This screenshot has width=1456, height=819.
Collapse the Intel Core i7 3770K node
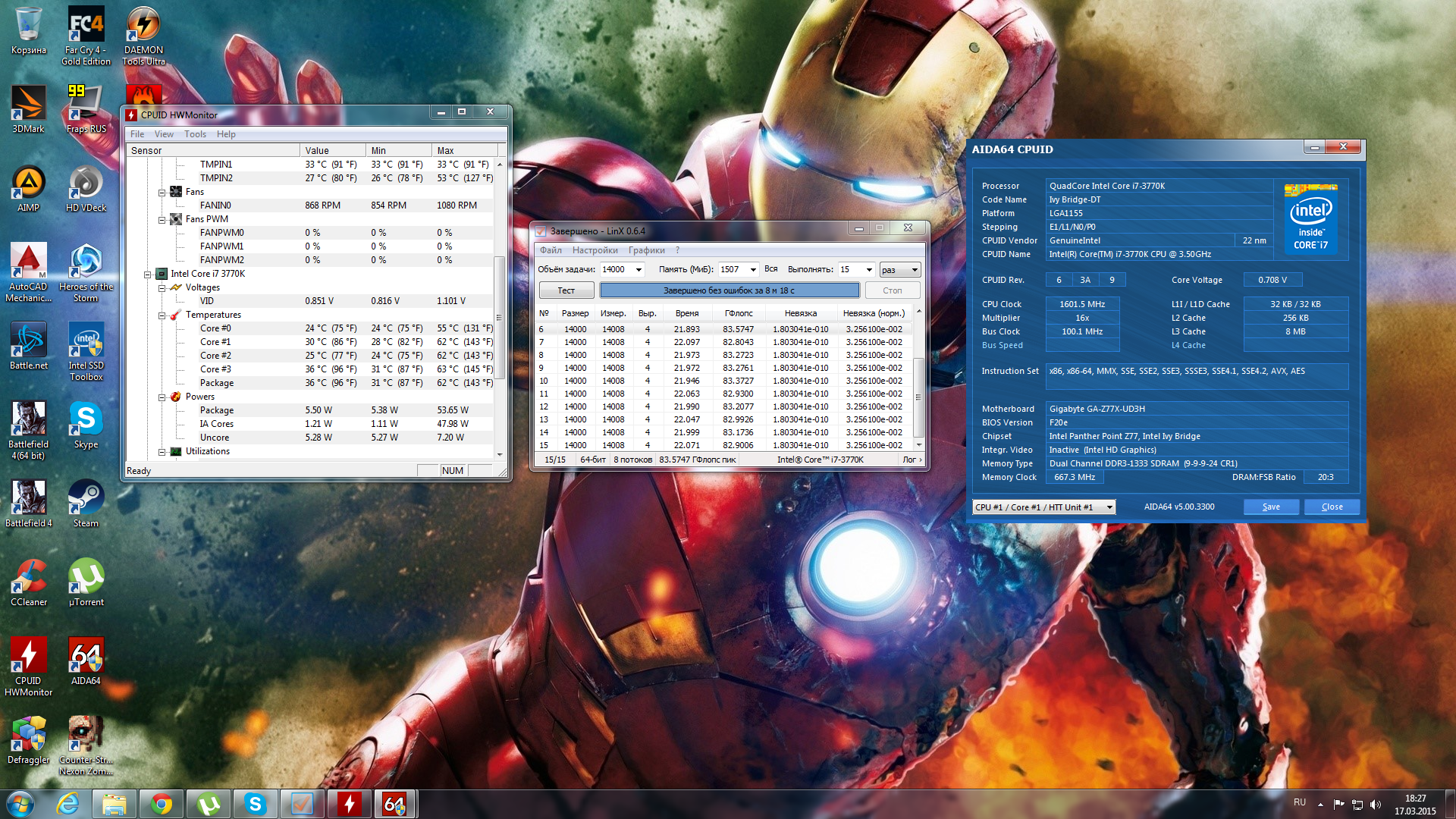click(148, 274)
